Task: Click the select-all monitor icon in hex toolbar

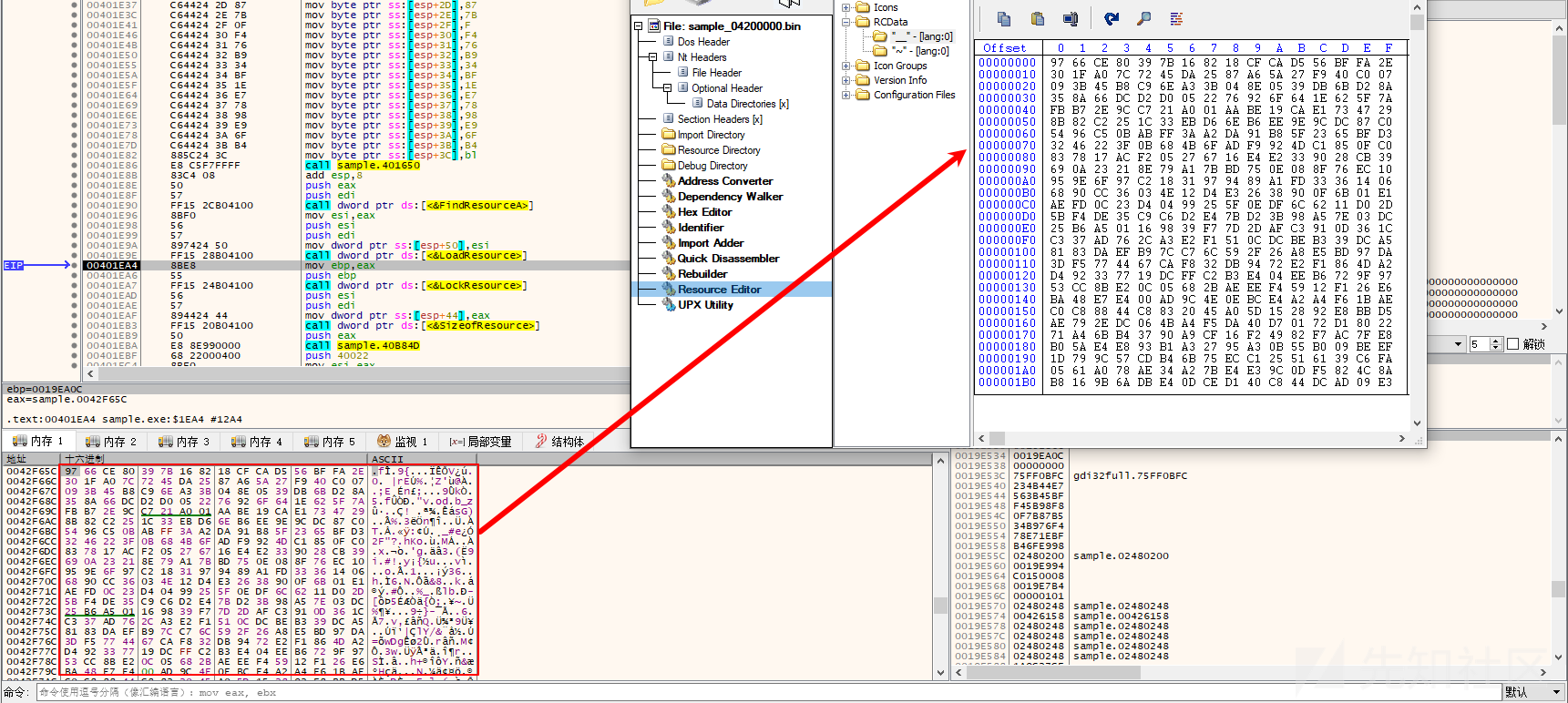Action: [1071, 18]
